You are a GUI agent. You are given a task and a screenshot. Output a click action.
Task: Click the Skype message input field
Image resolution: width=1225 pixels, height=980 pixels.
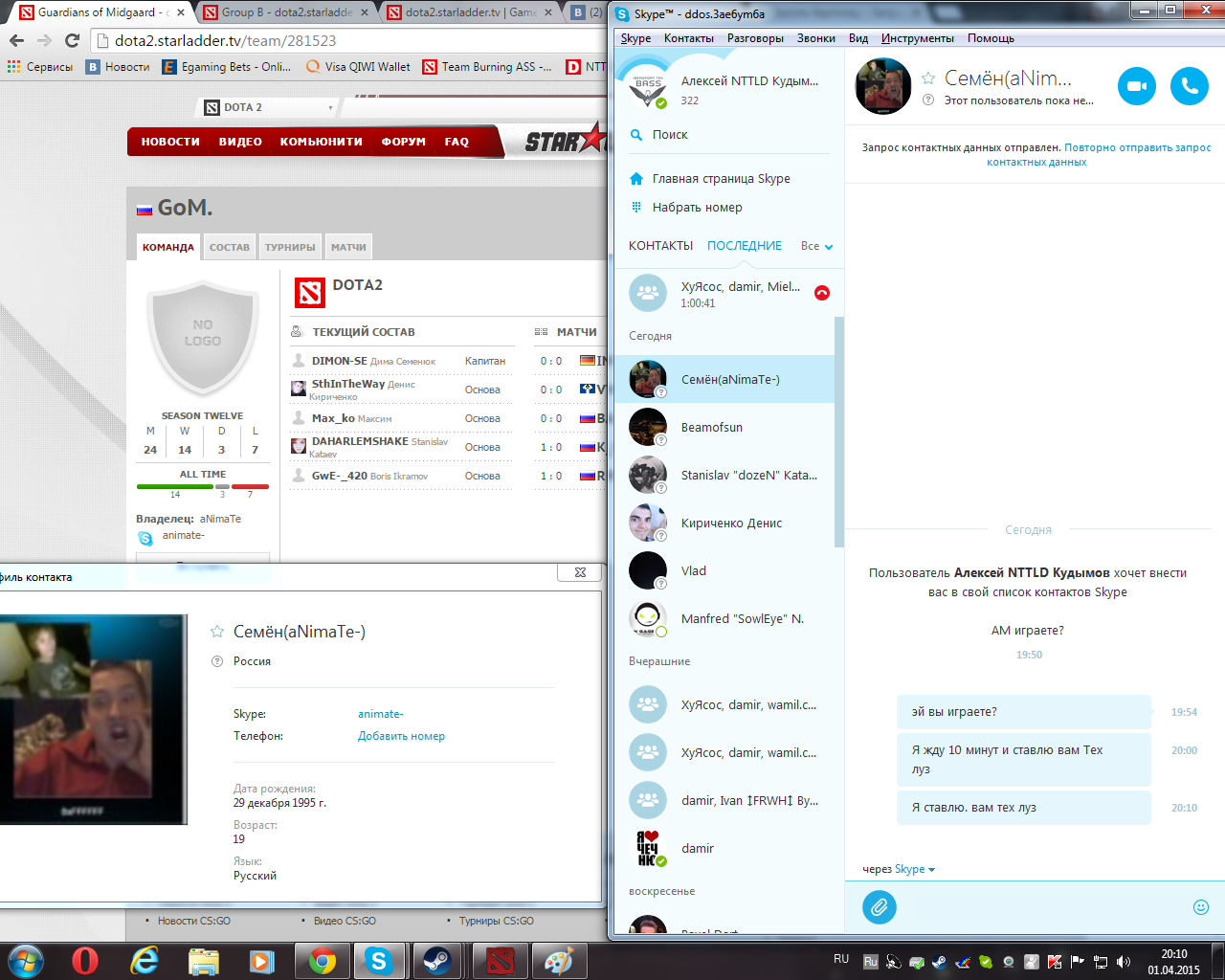pos(1043,906)
